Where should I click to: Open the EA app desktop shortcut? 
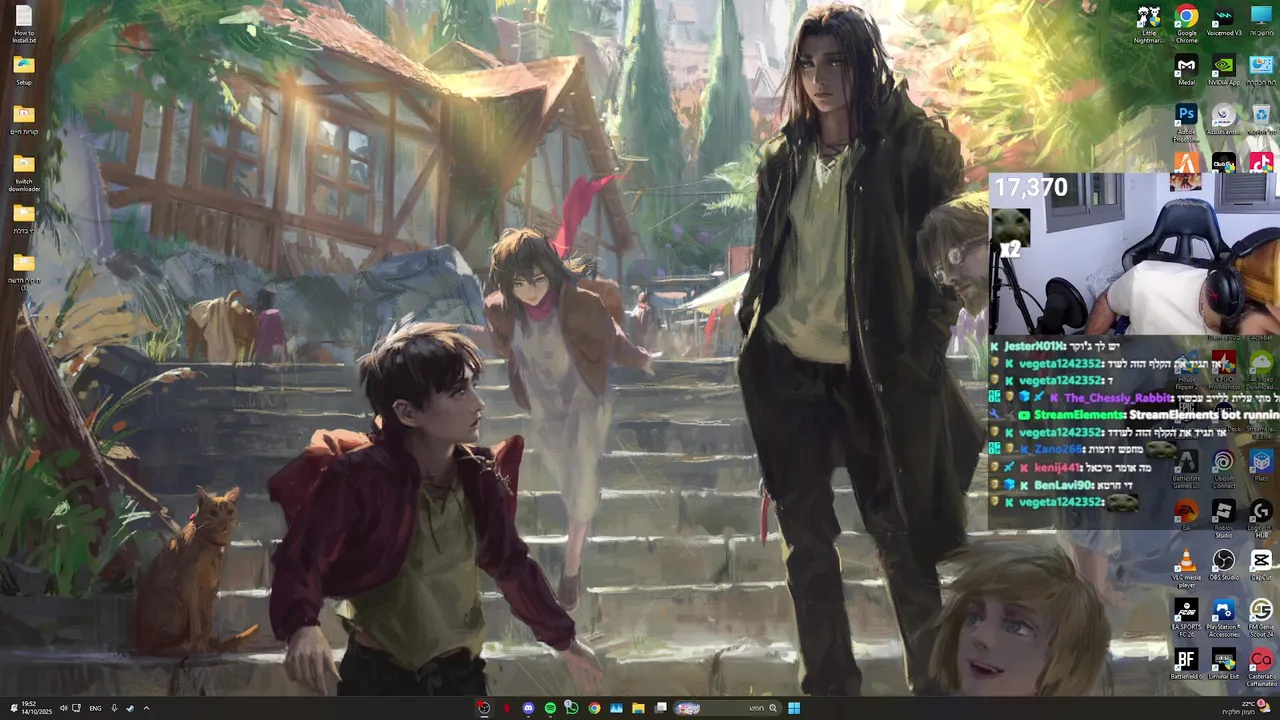click(x=1186, y=516)
